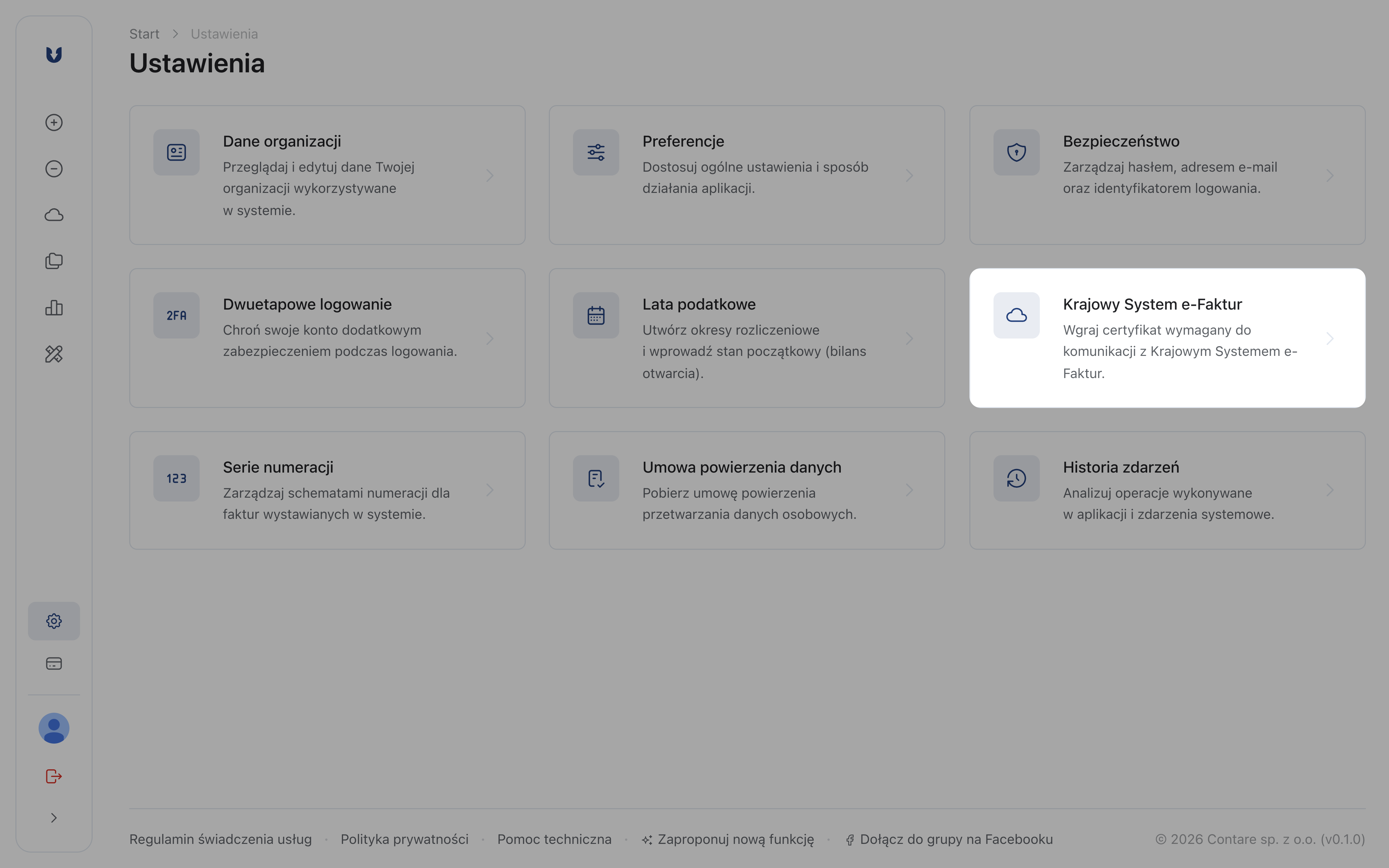Open chevron on Dane organizacji card
The image size is (1389, 868).
[x=490, y=175]
